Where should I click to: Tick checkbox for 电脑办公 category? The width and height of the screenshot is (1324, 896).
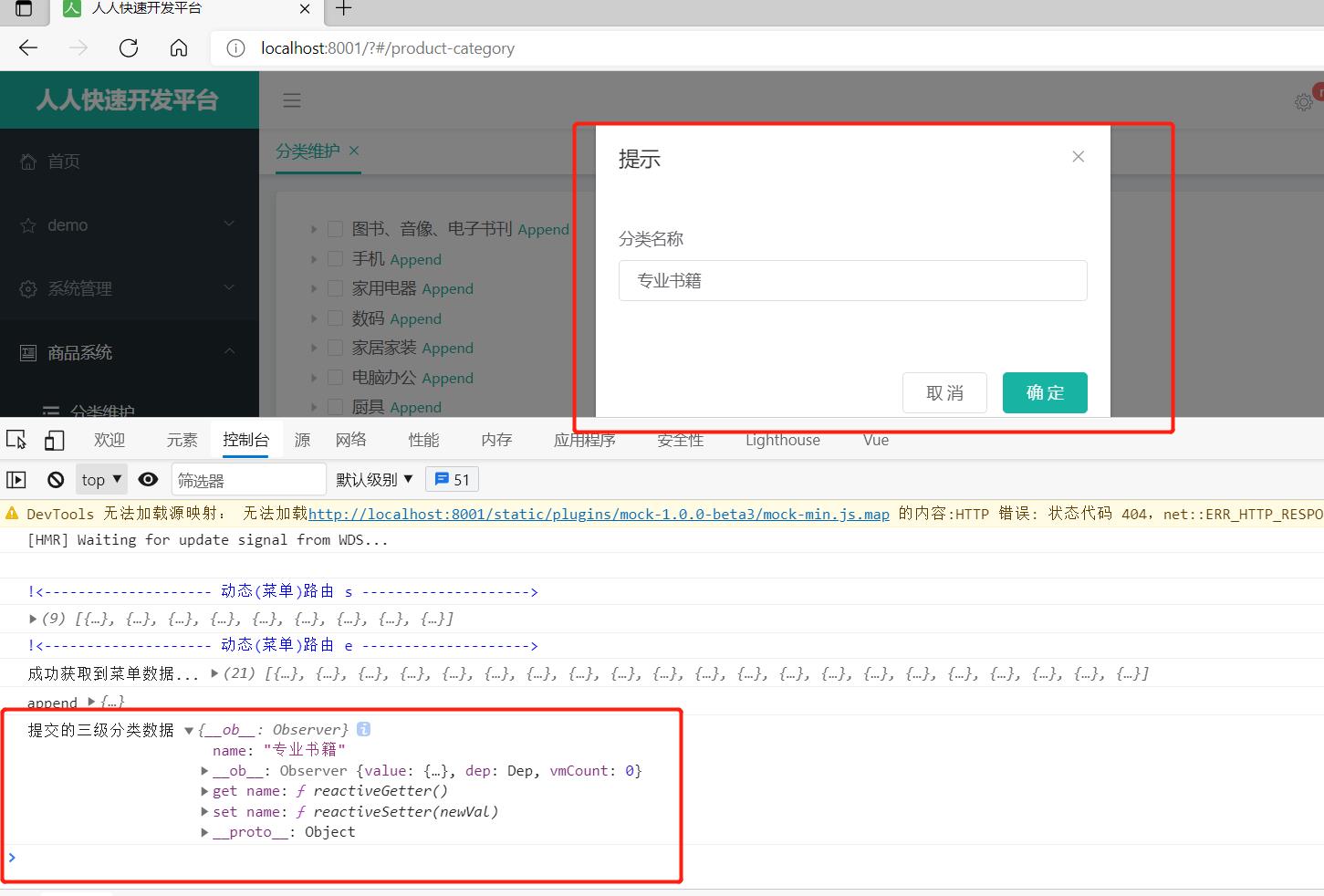335,378
